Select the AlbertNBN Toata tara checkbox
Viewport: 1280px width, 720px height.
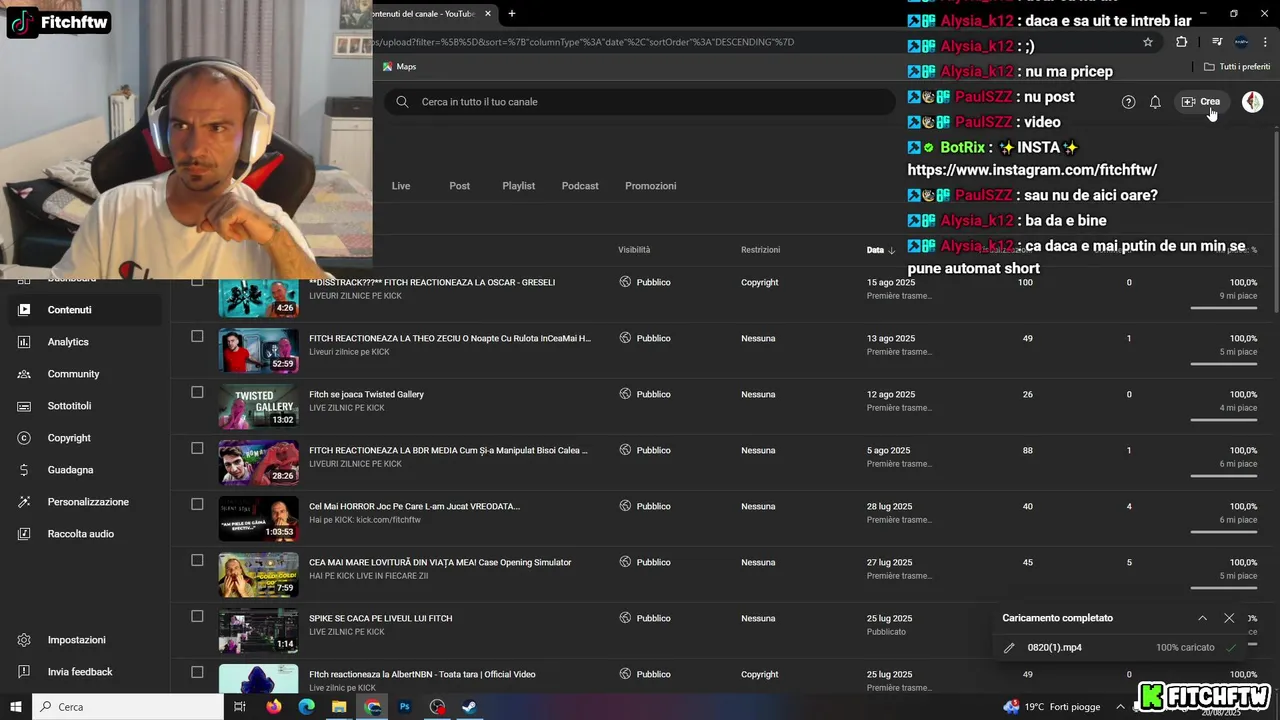coord(197,672)
